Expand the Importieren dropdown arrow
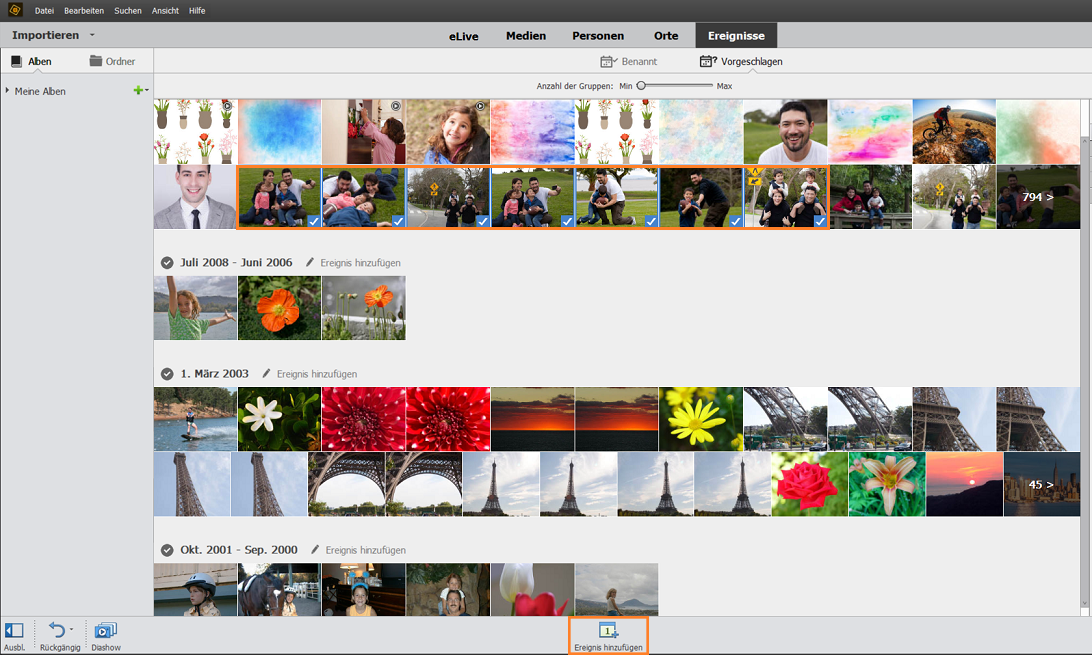Screen dimensions: 1092x655 click(x=92, y=35)
